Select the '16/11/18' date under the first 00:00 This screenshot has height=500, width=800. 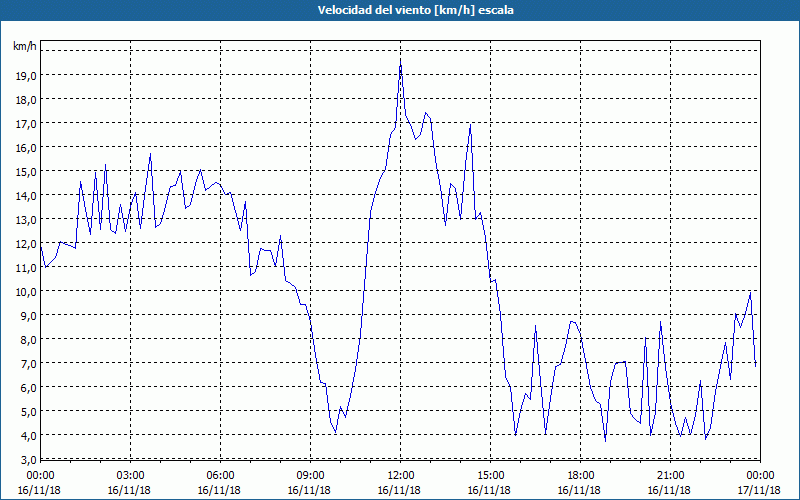39,490
